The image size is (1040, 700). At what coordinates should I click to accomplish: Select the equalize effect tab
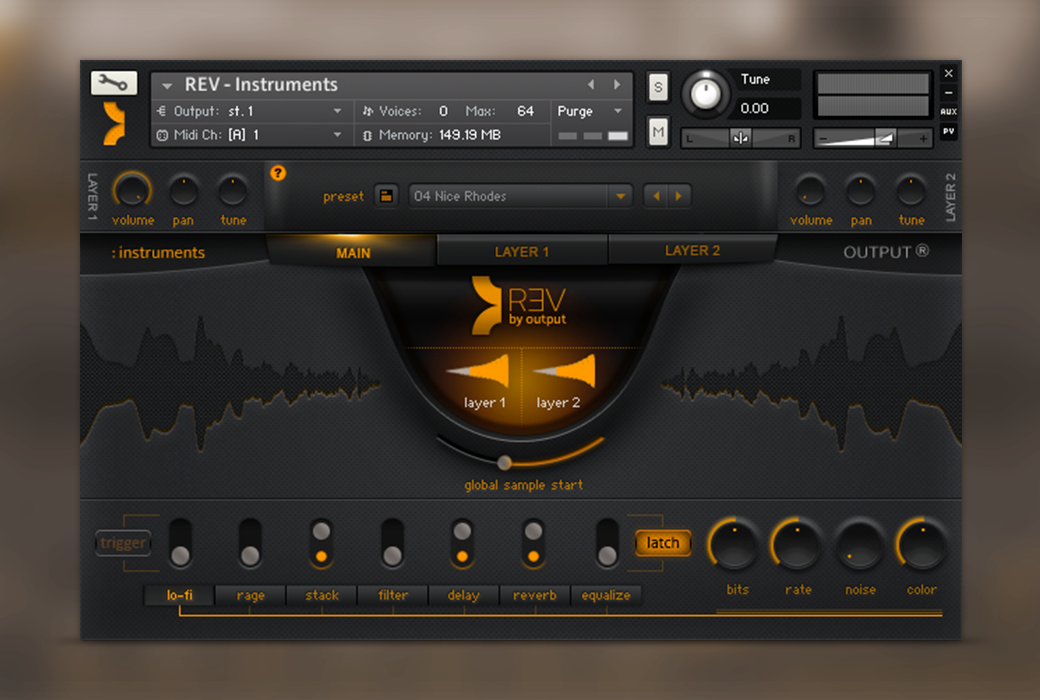click(x=606, y=595)
